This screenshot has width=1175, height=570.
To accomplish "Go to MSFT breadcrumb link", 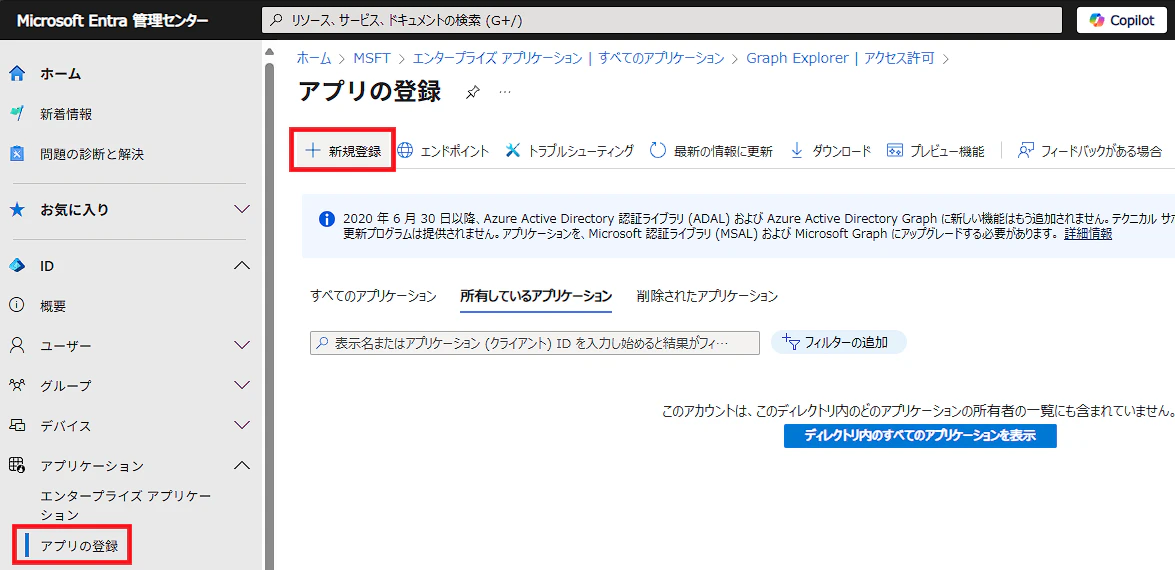I will 372,58.
